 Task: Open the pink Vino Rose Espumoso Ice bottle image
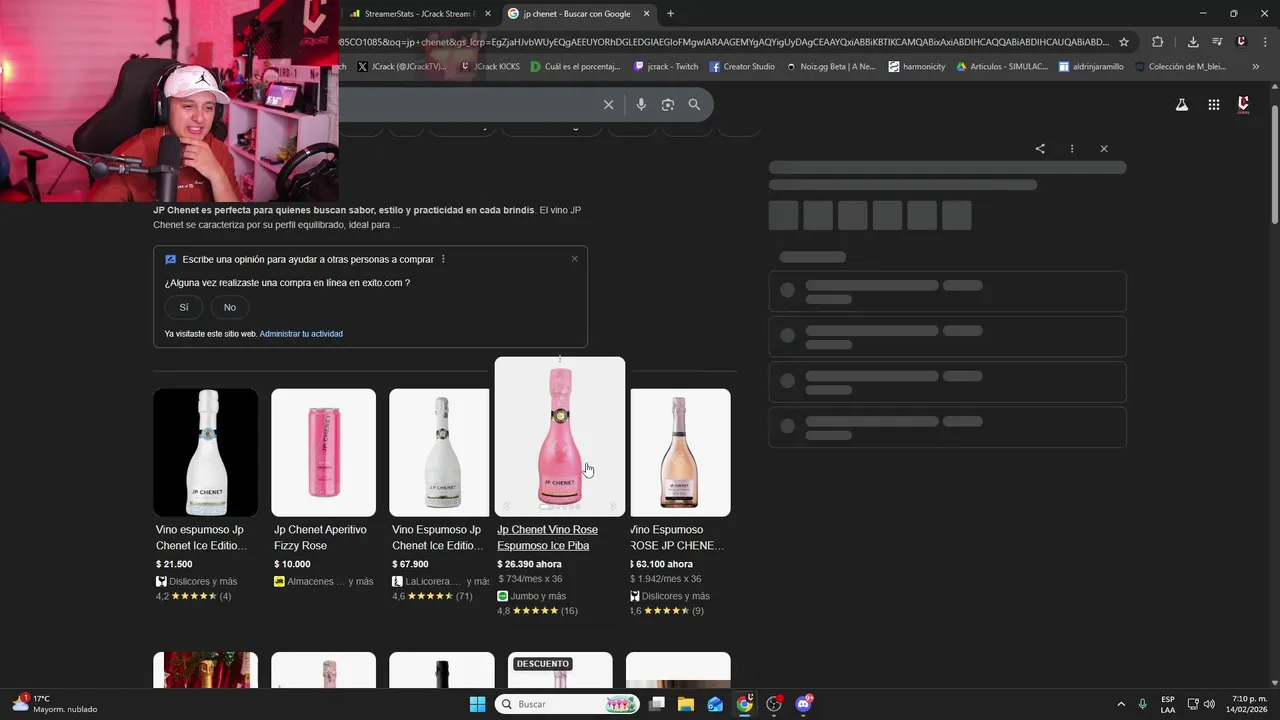(x=560, y=437)
